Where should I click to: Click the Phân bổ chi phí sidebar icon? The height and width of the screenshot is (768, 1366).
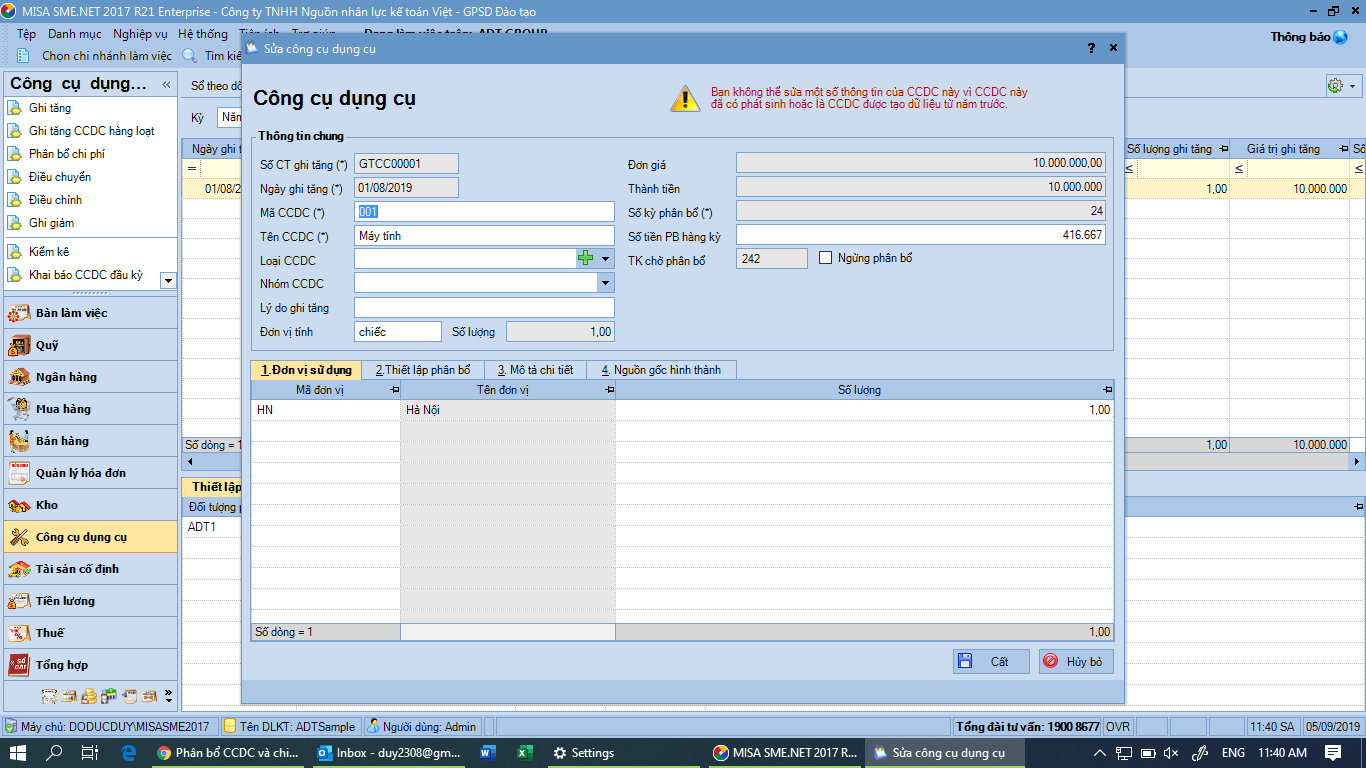click(x=14, y=154)
